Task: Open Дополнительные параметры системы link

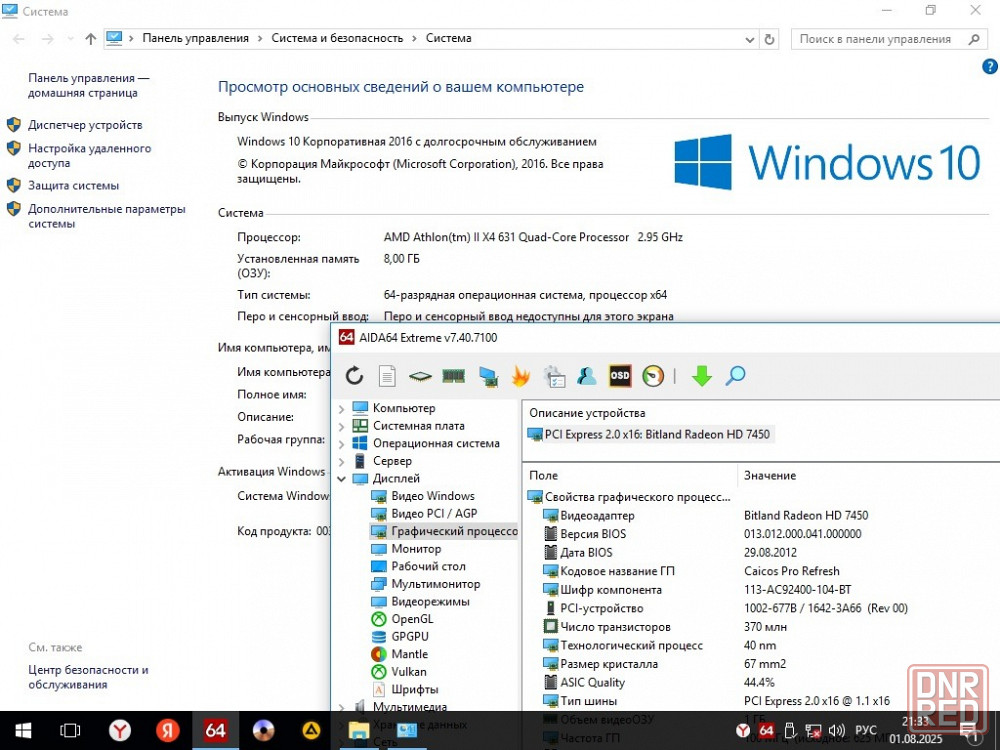Action: [x=107, y=216]
